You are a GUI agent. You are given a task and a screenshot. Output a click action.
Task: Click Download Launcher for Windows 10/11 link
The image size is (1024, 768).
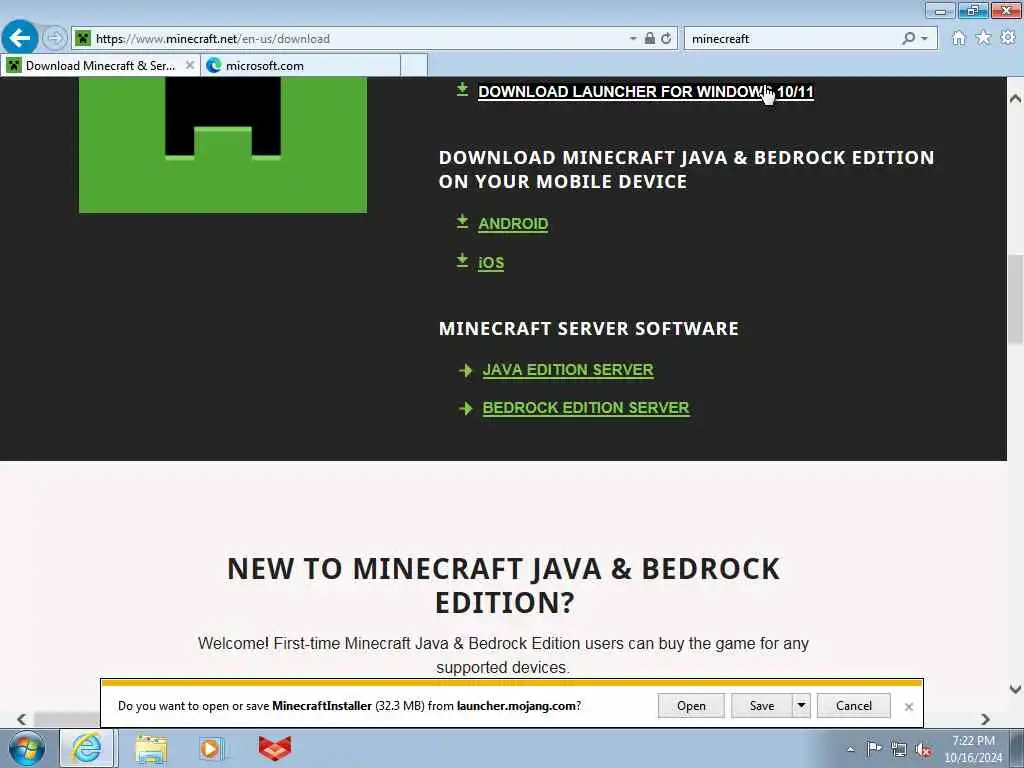645,92
